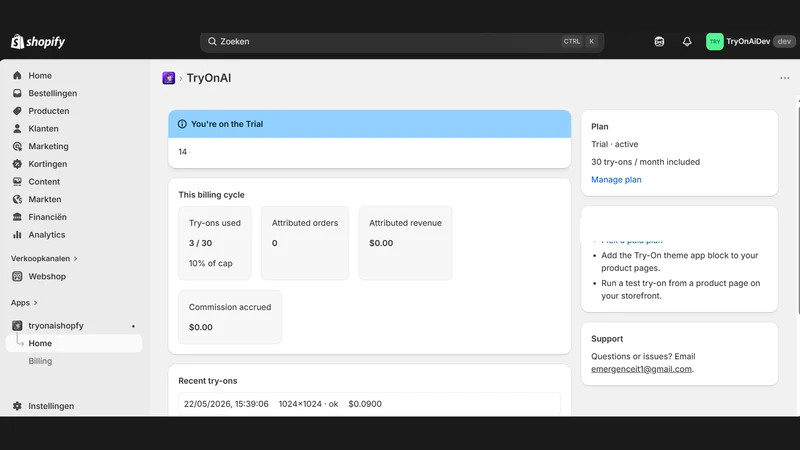800x450 pixels.
Task: Click "Recent try-ons" heading
Action: [208, 381]
